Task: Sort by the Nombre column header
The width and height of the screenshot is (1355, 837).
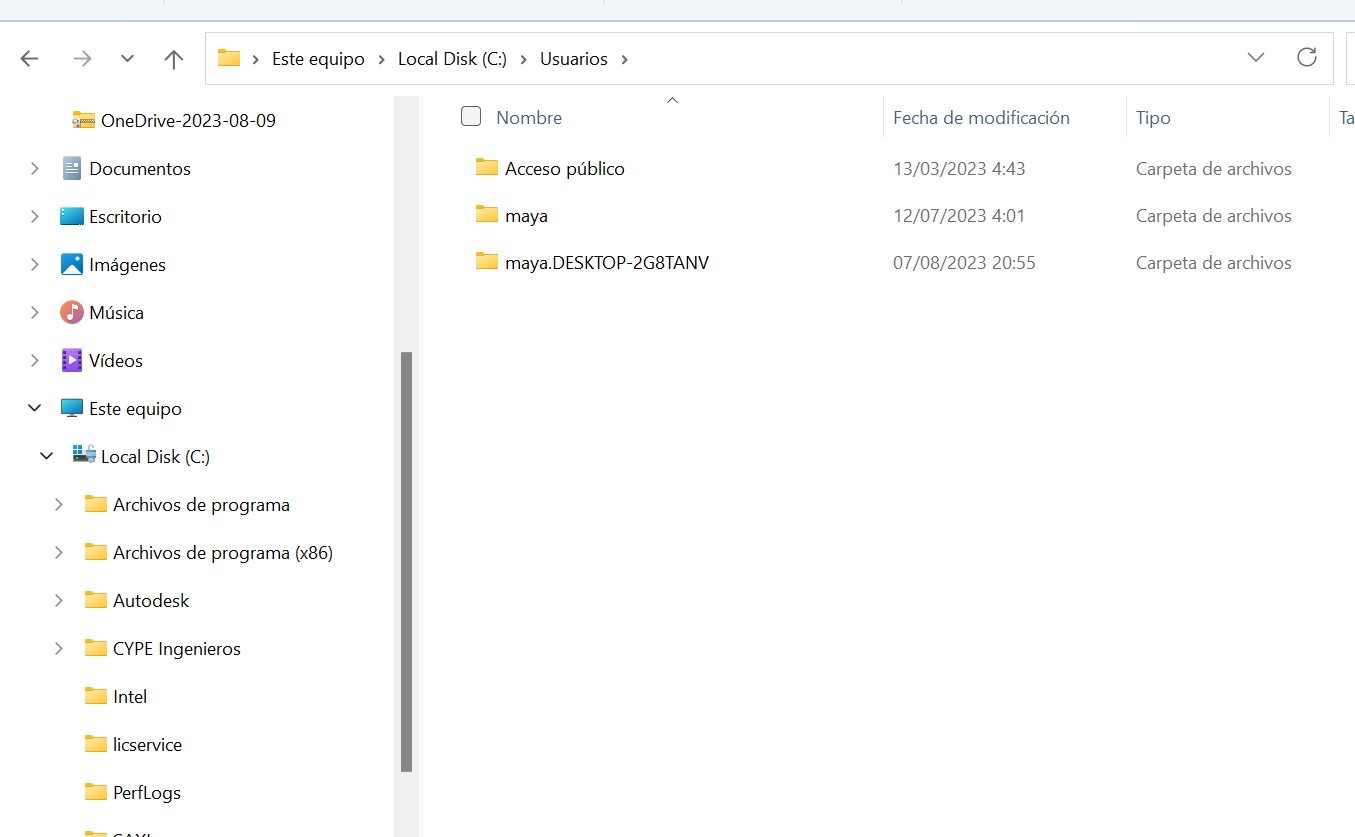Action: click(x=529, y=118)
